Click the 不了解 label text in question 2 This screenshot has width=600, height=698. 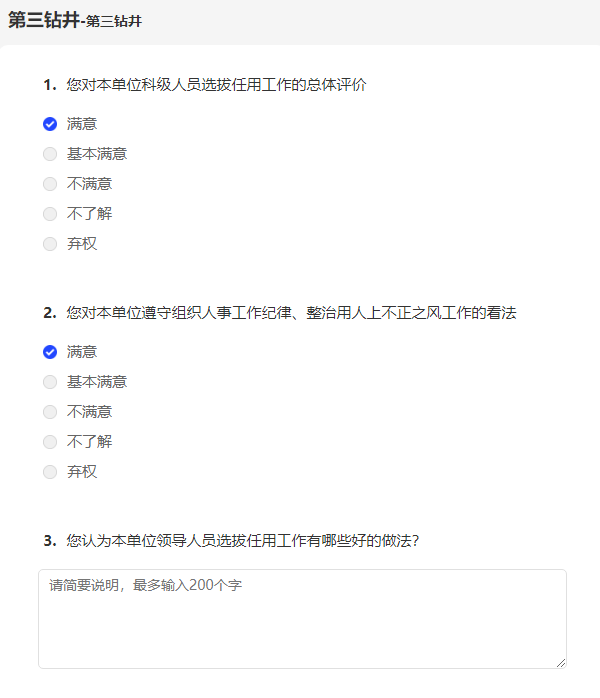coord(89,442)
